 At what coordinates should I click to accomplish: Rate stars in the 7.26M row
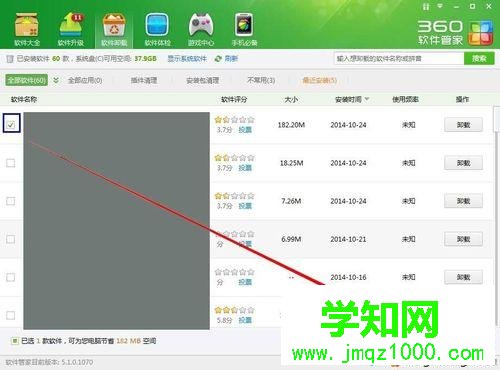(x=235, y=196)
